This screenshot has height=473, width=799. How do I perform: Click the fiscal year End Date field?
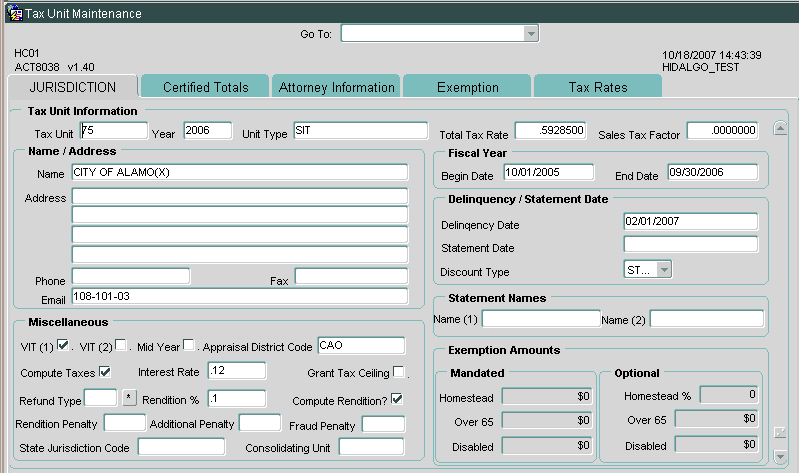[x=713, y=172]
